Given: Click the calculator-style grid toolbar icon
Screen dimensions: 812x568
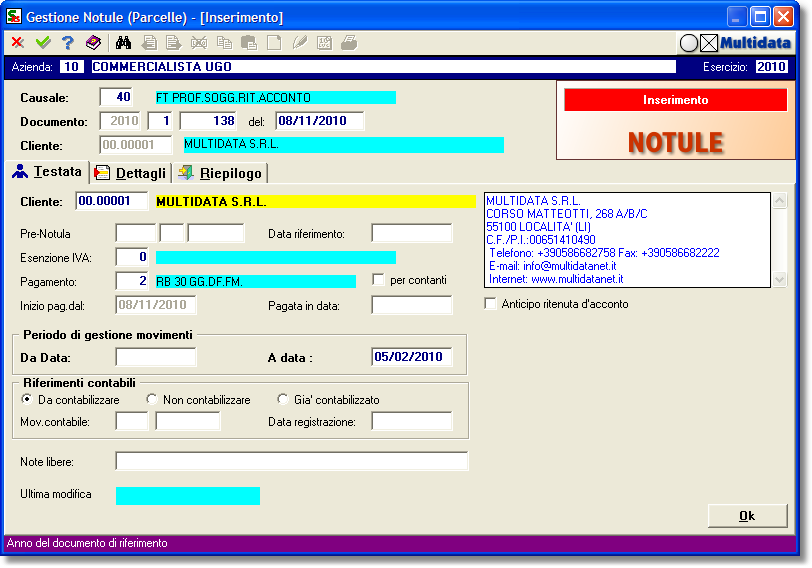Looking at the screenshot, I should point(325,42).
